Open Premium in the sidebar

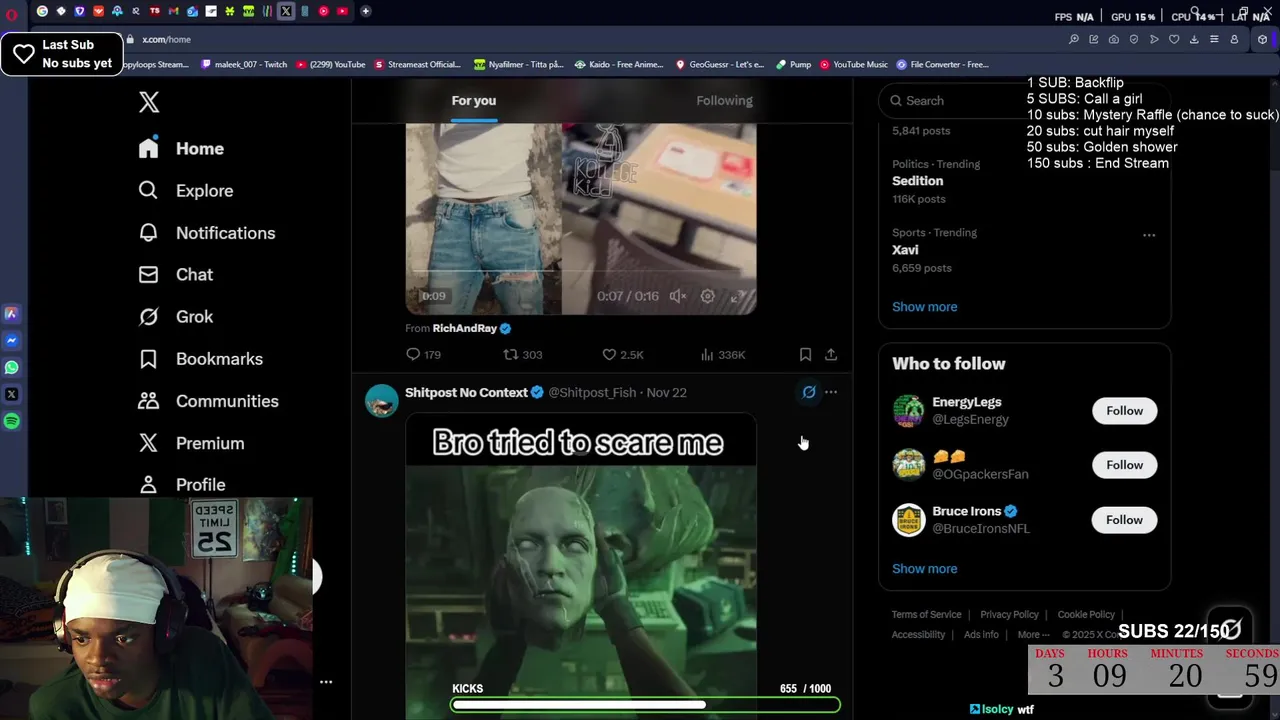click(x=191, y=442)
